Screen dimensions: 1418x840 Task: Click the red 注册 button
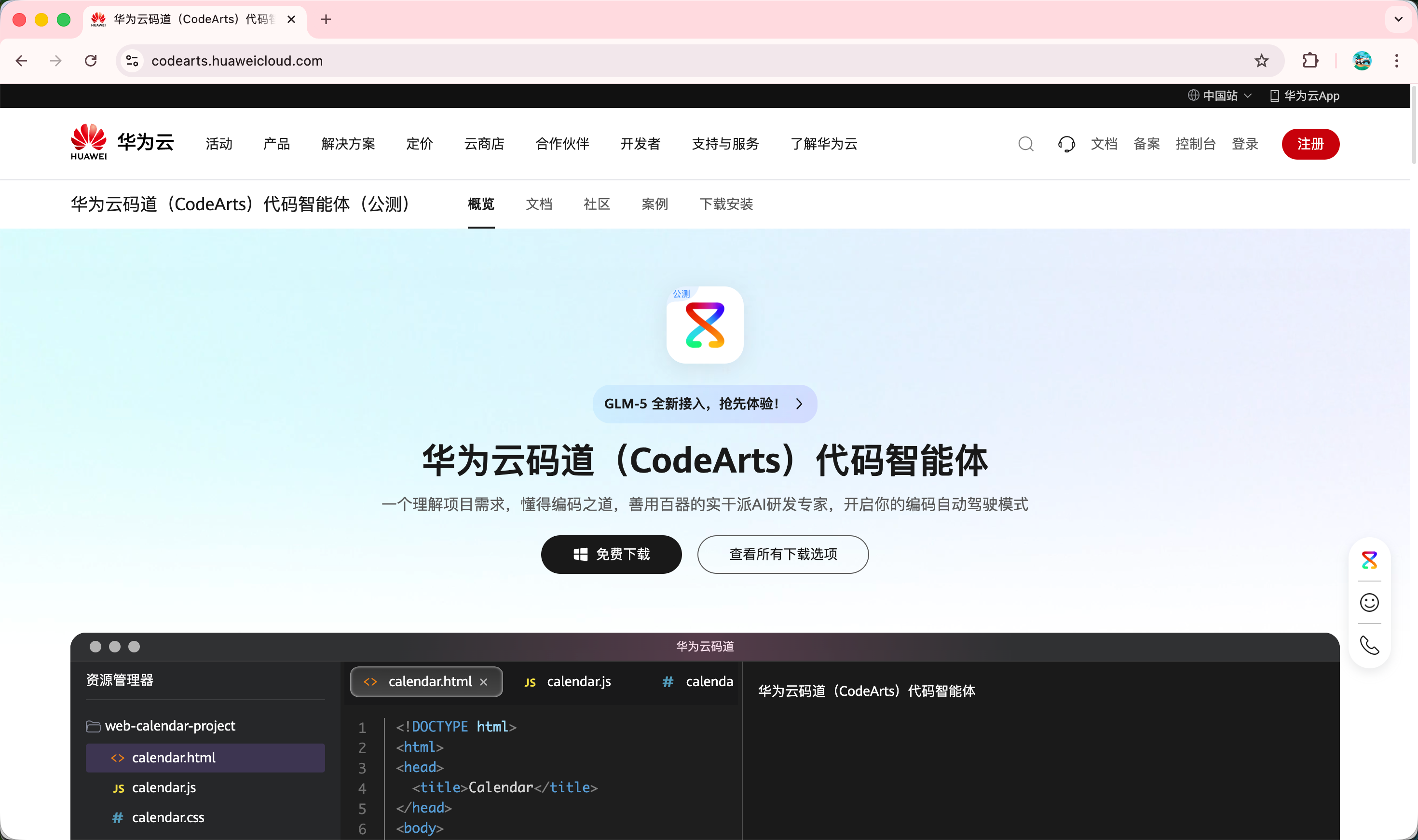(x=1310, y=144)
